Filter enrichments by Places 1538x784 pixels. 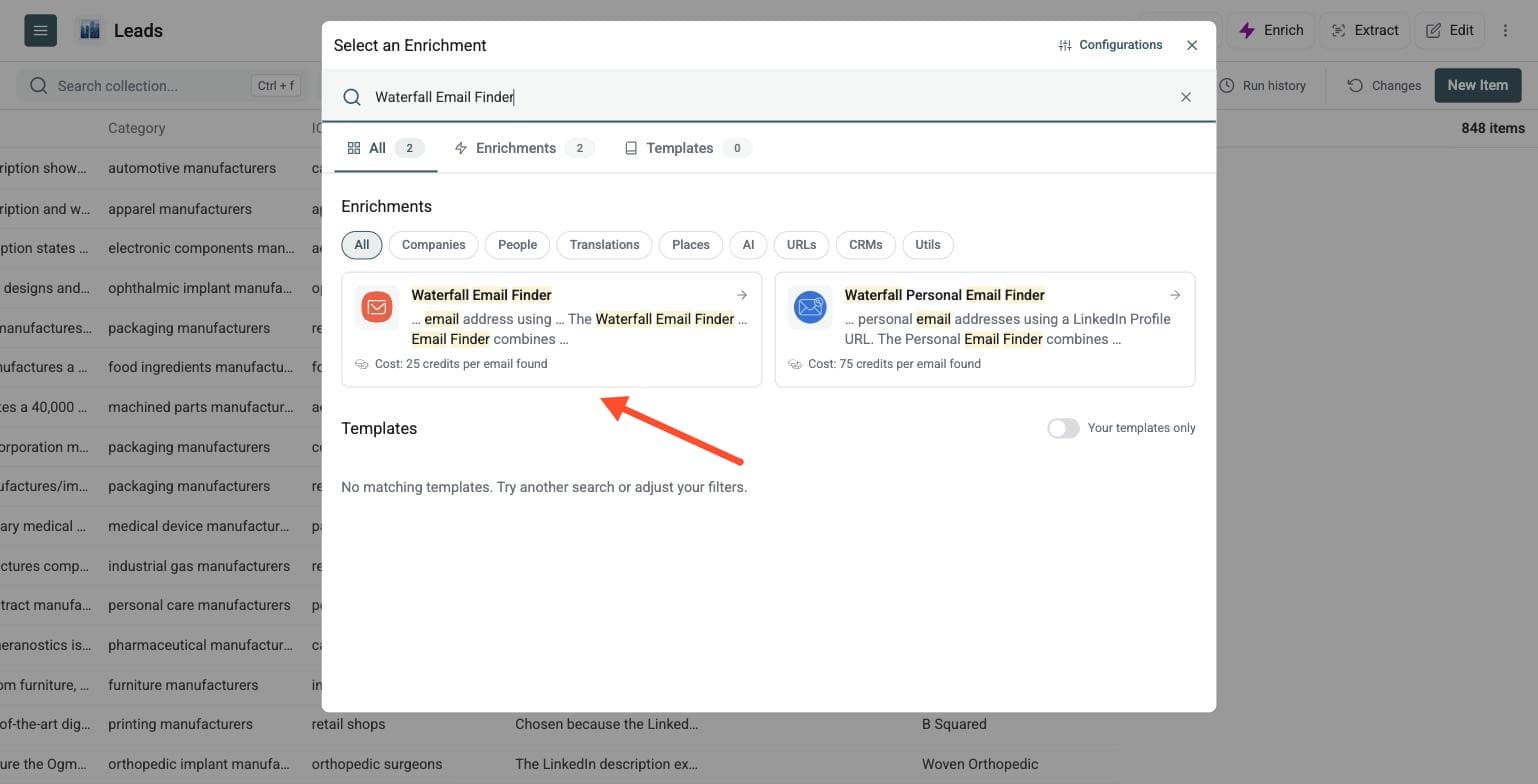(691, 245)
